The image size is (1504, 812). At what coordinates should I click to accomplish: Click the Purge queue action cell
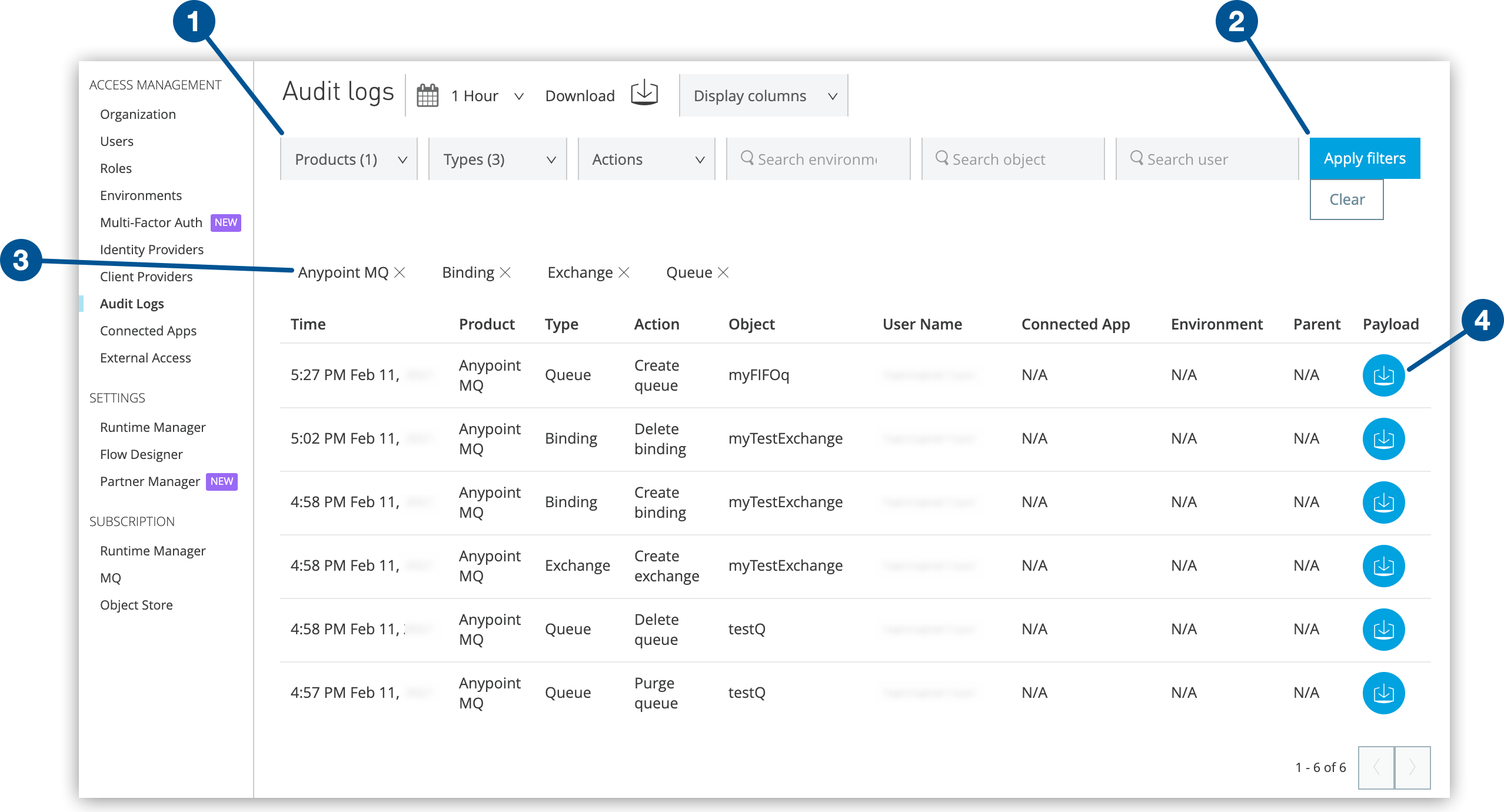point(656,693)
